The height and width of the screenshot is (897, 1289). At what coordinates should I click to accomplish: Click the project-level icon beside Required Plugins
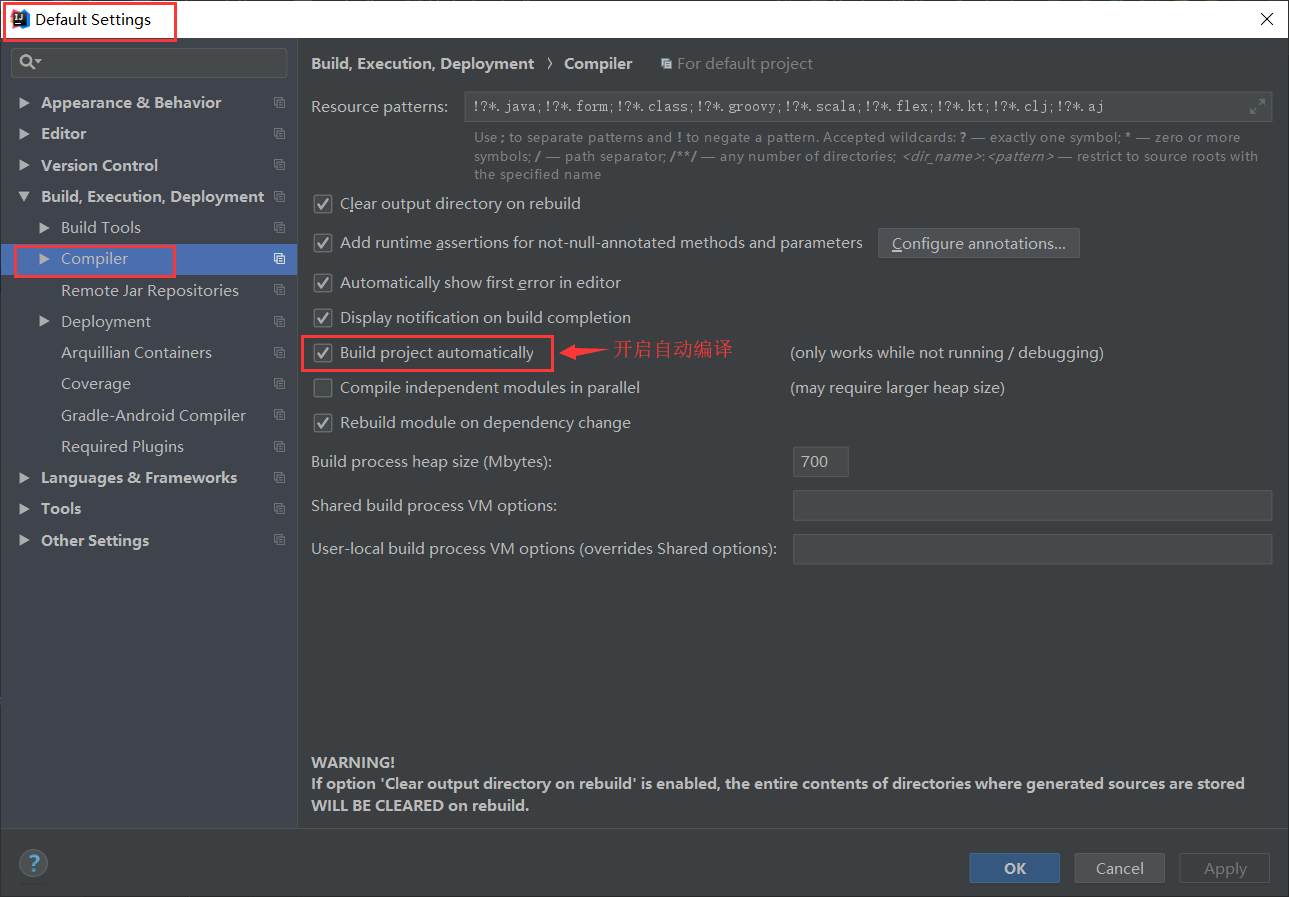(279, 447)
